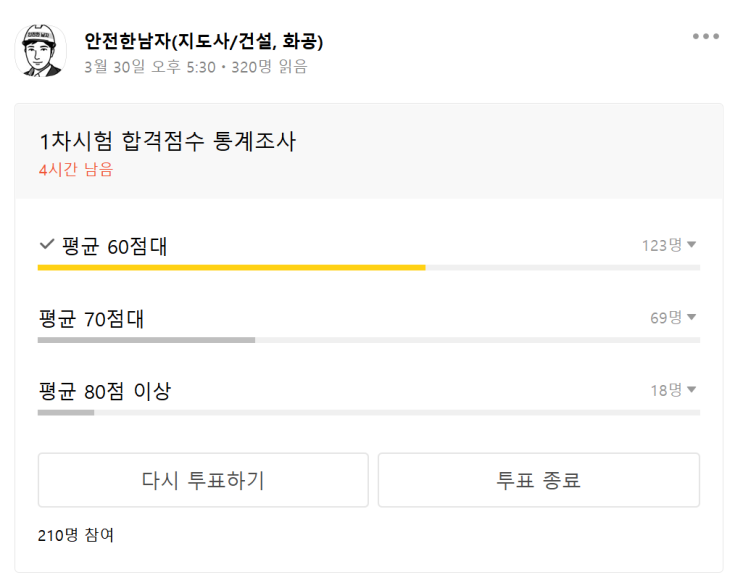This screenshot has height=583, width=743.
Task: Click the 210명 참여 participant count
Action: pyautogui.click(x=76, y=535)
